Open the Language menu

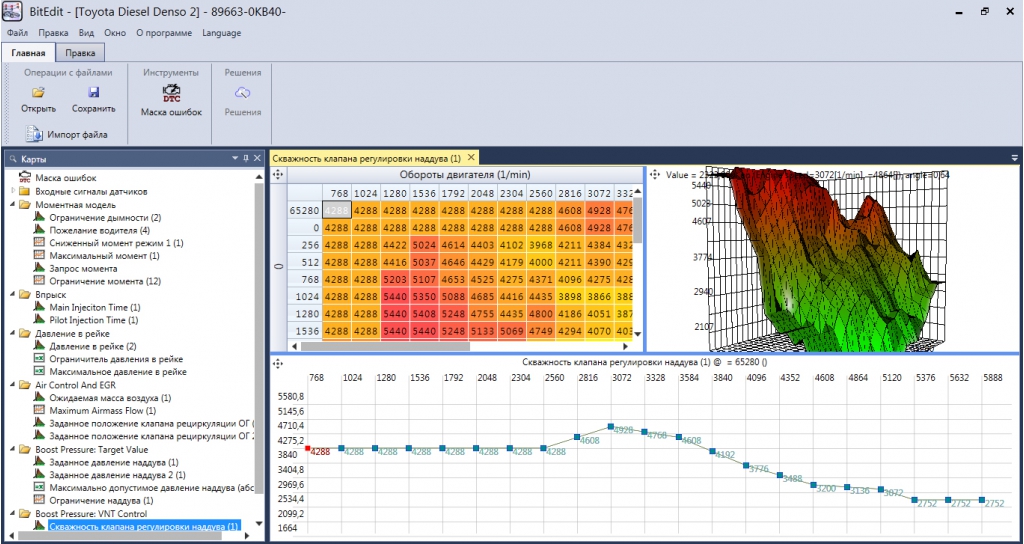click(x=221, y=33)
